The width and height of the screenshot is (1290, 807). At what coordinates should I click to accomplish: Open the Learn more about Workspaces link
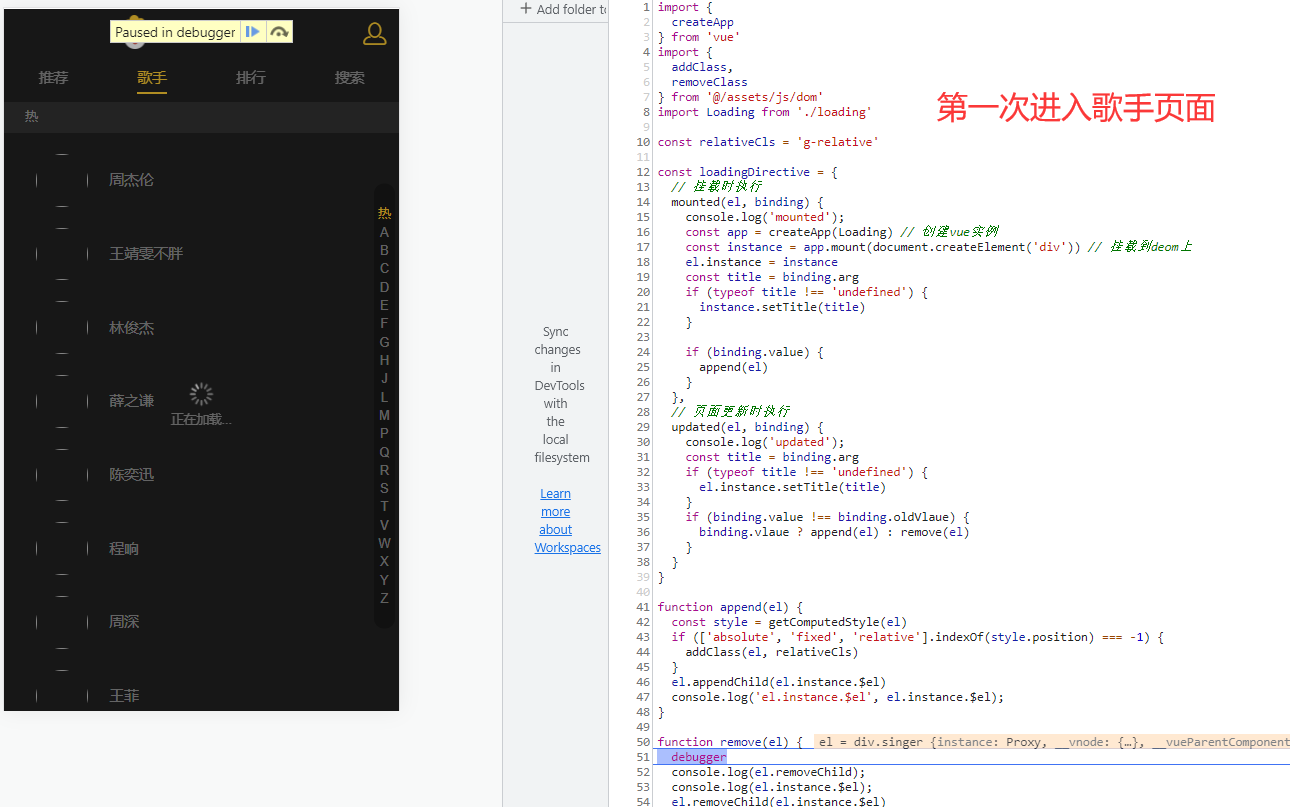(567, 520)
